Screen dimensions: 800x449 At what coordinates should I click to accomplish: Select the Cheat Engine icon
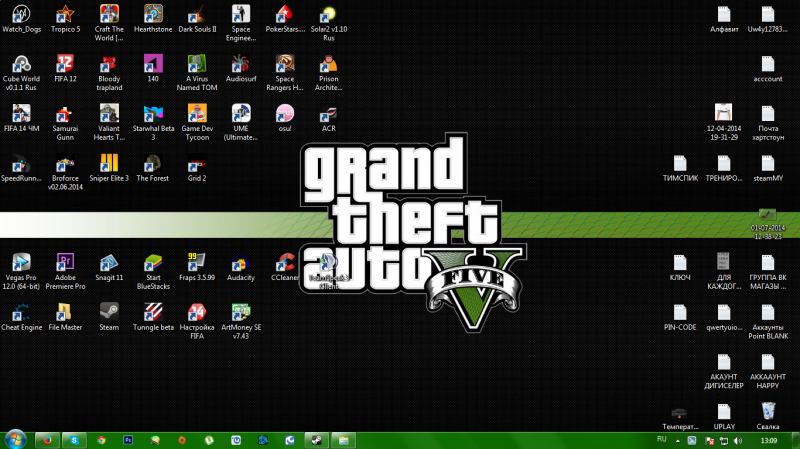pos(21,316)
